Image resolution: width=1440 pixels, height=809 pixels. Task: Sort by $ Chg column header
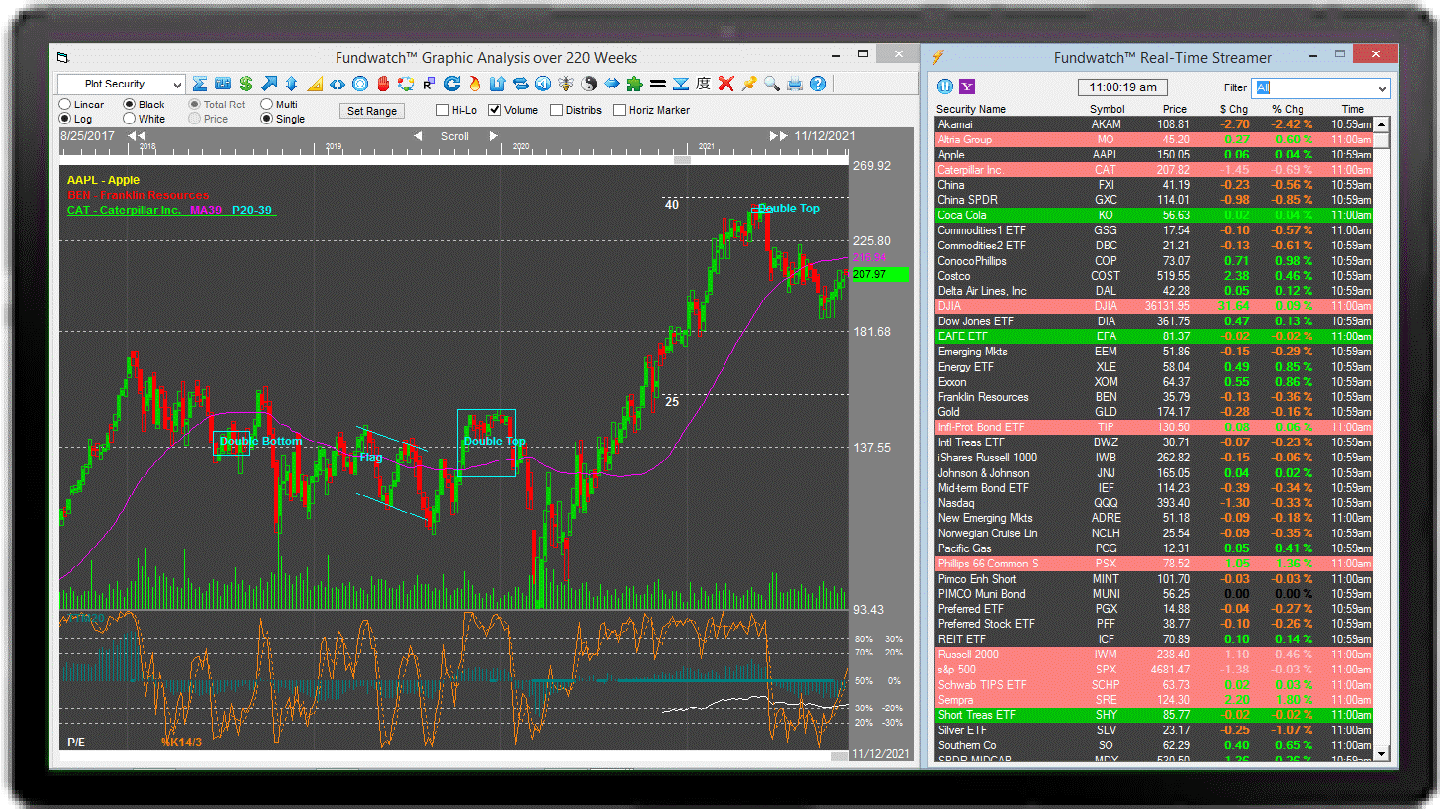(x=1234, y=109)
